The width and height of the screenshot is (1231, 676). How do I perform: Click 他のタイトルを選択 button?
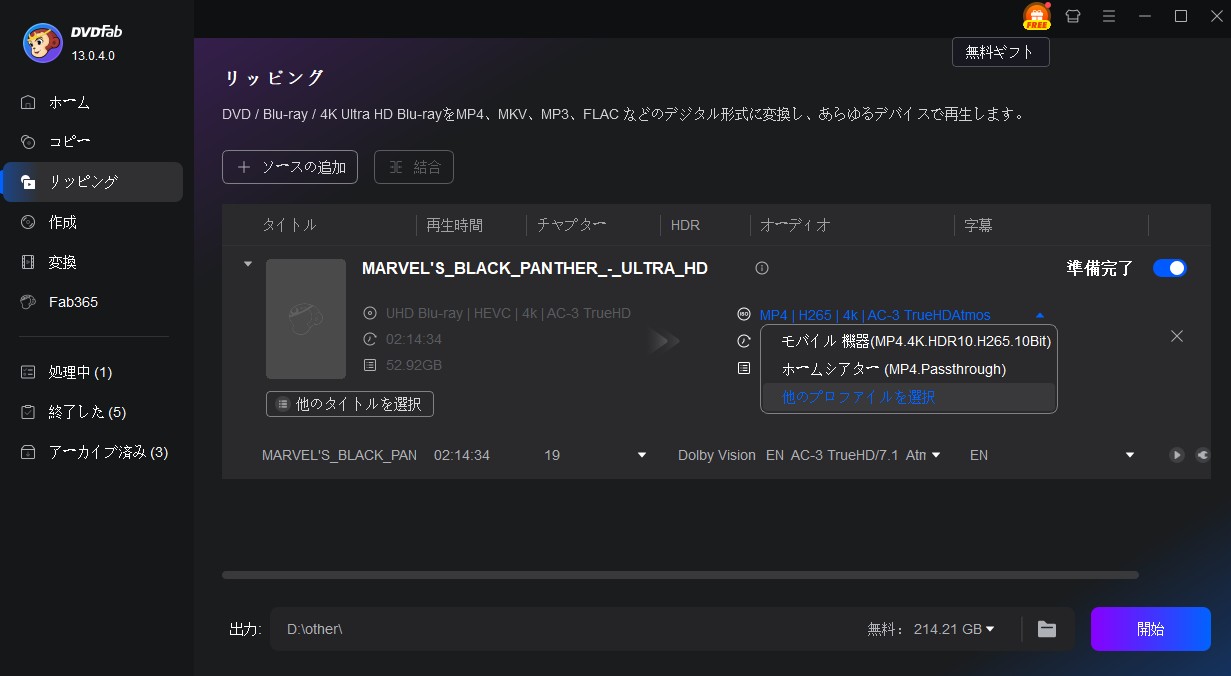pos(350,404)
